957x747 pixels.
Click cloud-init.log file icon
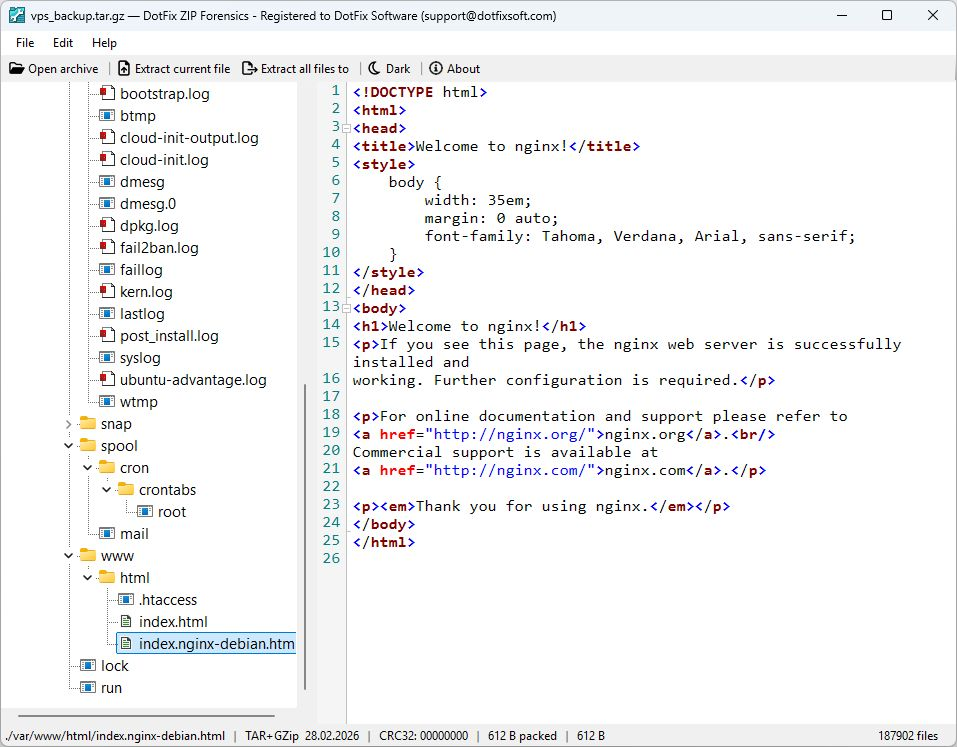click(107, 159)
